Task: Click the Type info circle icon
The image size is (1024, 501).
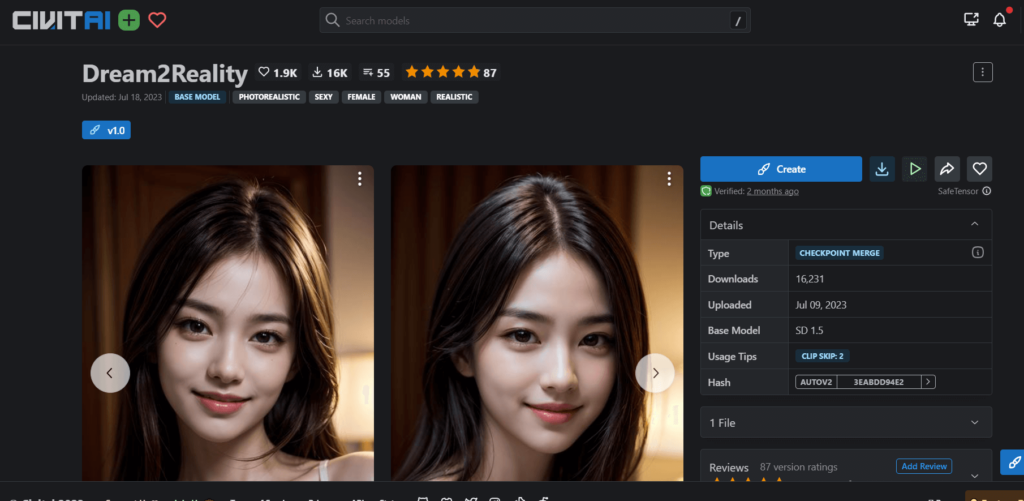Action: (x=978, y=253)
